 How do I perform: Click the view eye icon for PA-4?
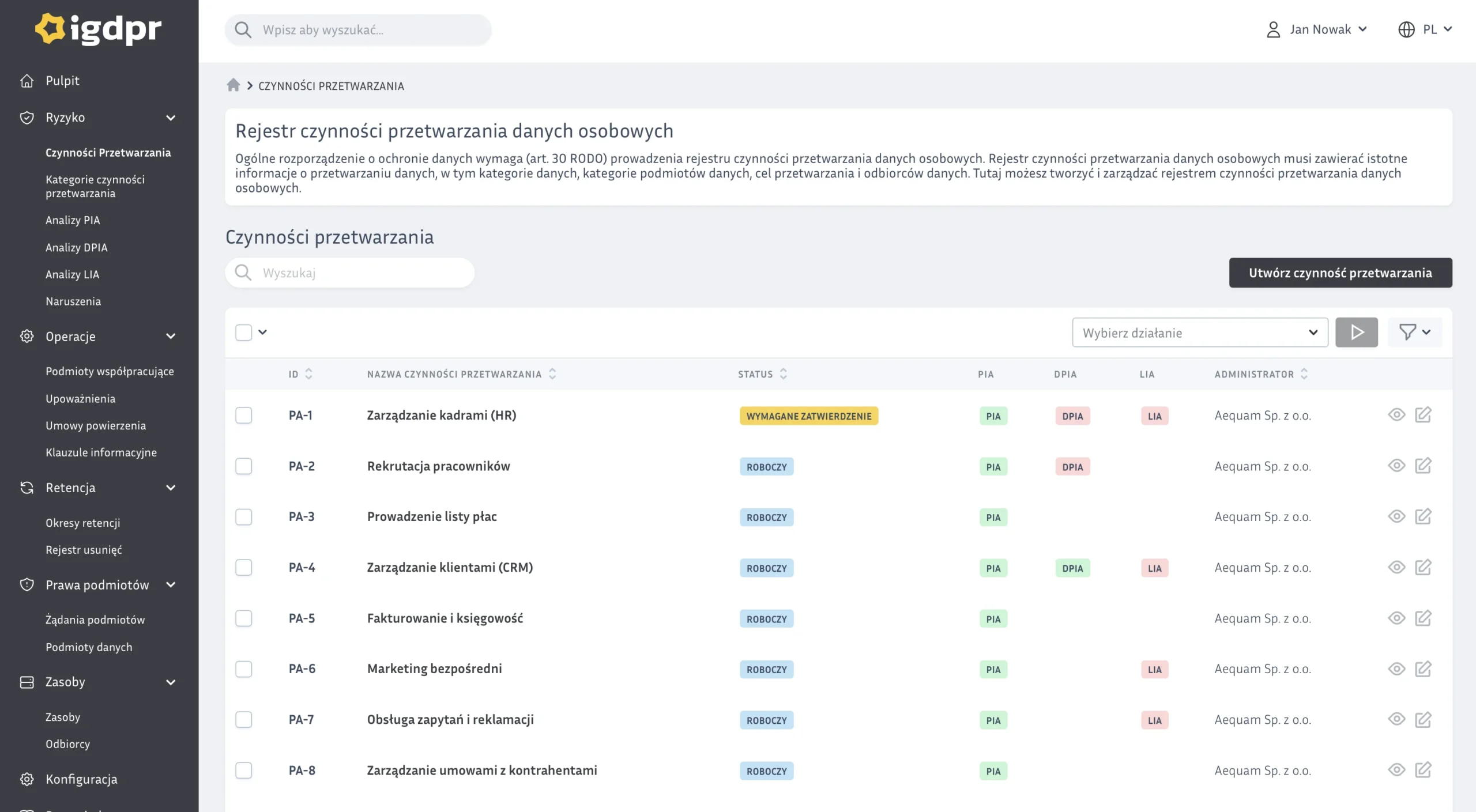pos(1396,567)
